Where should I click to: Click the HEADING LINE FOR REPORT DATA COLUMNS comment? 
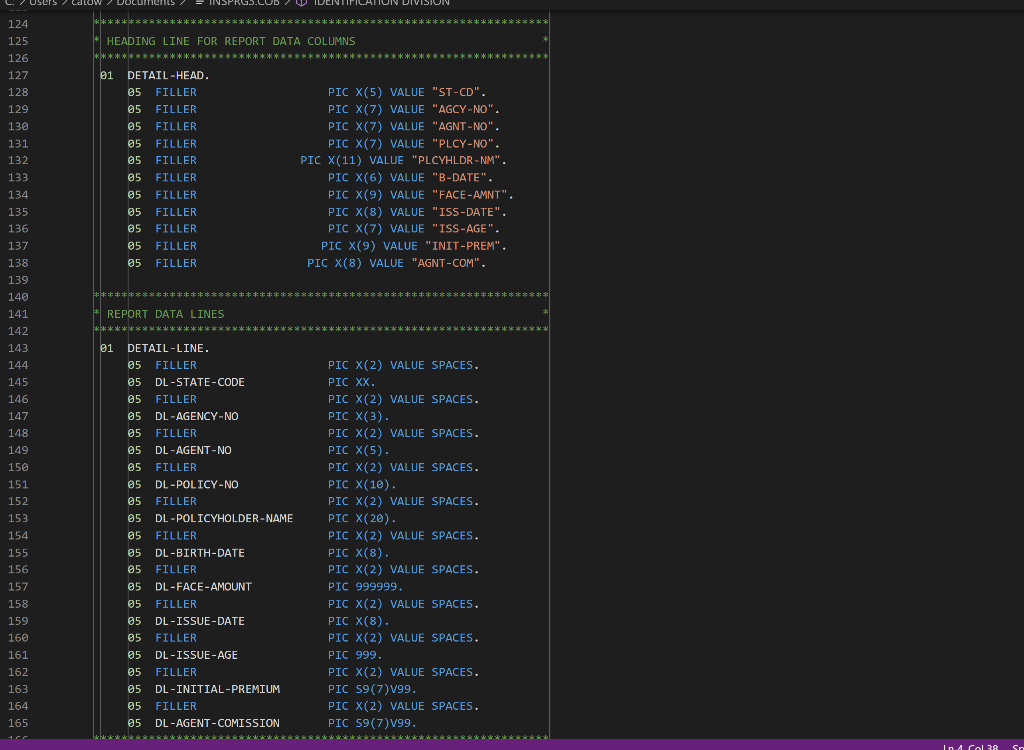[231, 41]
